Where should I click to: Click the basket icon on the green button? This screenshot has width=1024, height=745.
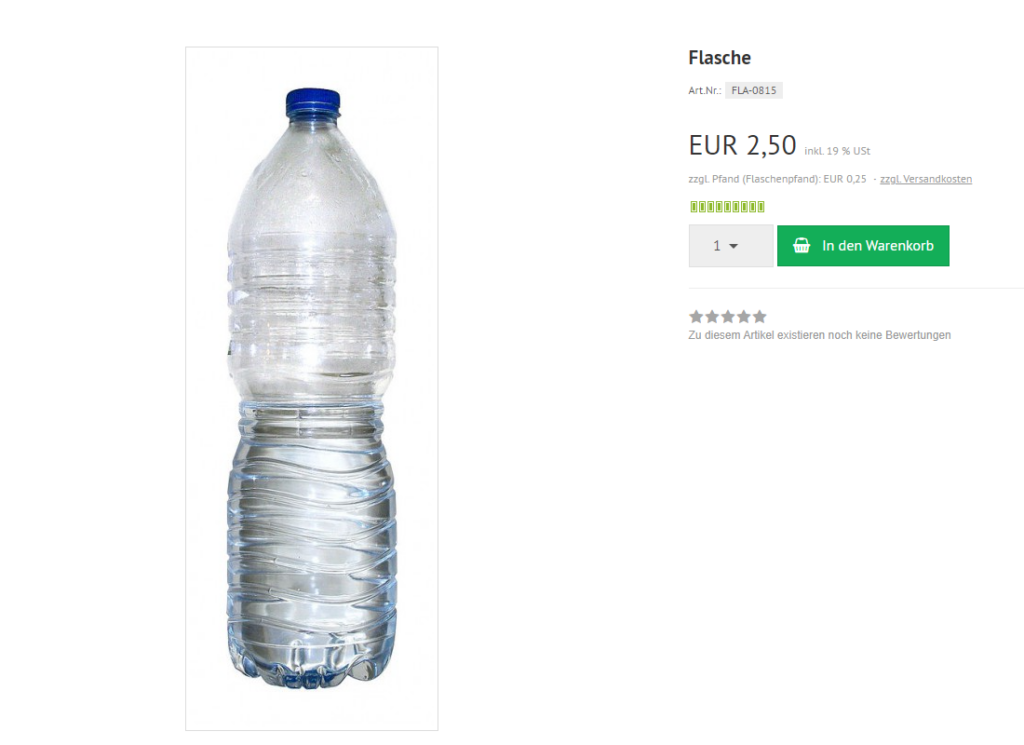[801, 246]
